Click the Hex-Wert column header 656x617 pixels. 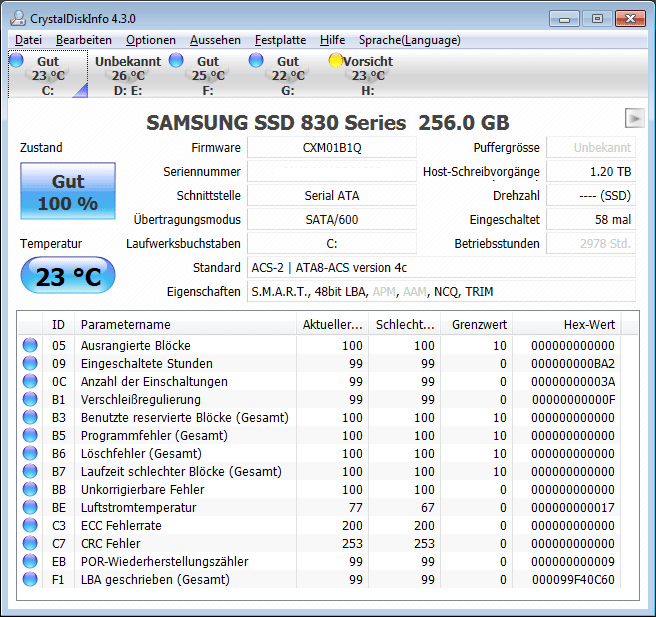pyautogui.click(x=567, y=325)
